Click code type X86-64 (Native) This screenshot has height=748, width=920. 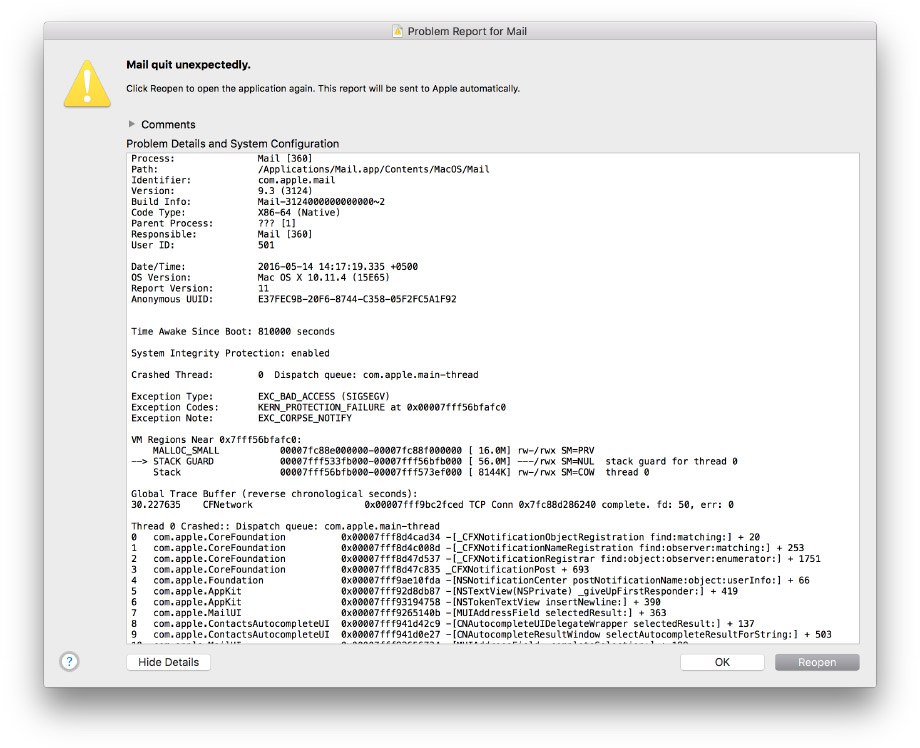tap(299, 212)
